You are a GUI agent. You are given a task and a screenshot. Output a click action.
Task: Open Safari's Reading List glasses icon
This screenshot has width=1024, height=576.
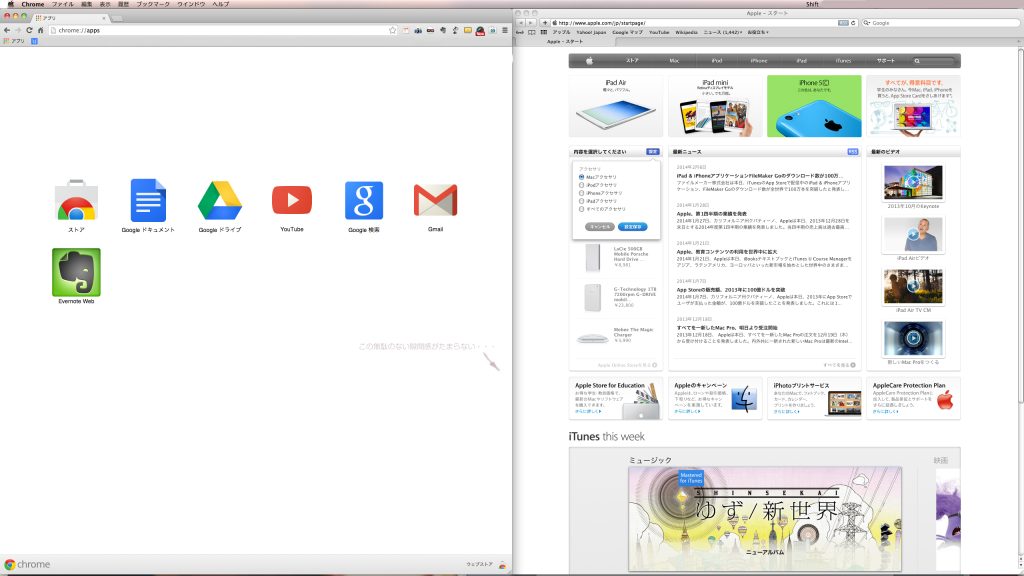click(x=520, y=32)
